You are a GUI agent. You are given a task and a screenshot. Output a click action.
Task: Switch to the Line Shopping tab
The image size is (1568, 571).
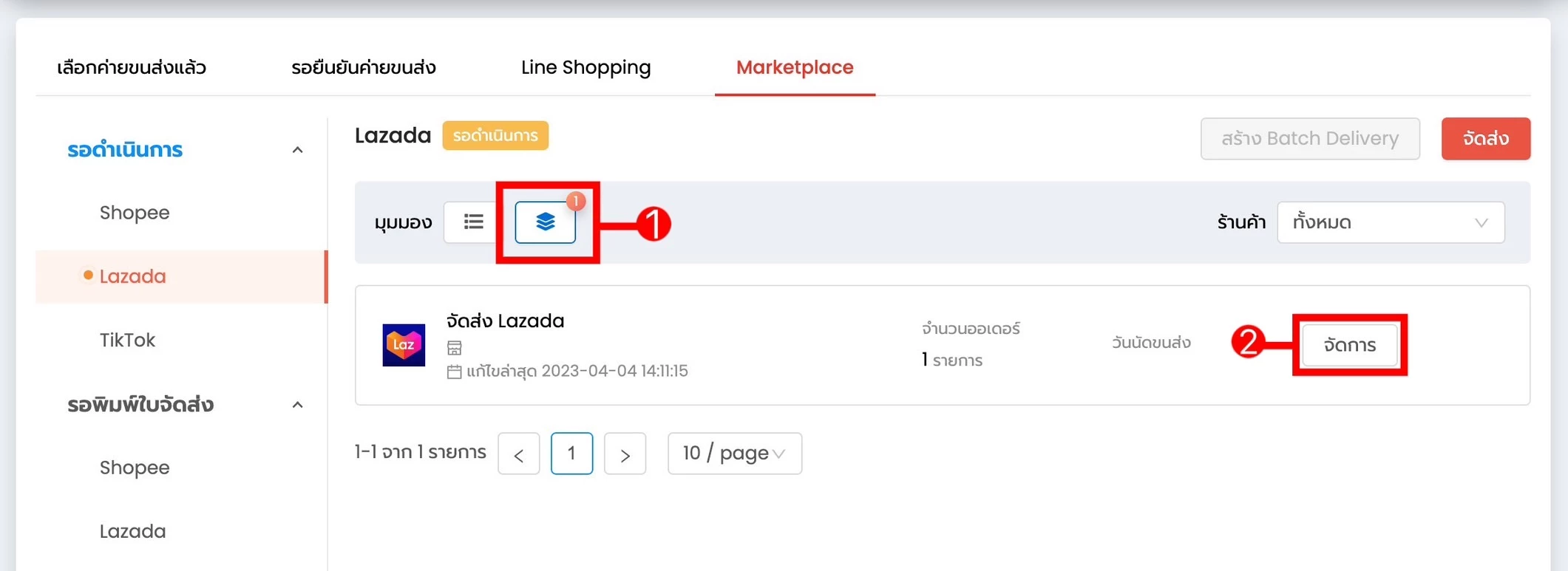click(586, 67)
